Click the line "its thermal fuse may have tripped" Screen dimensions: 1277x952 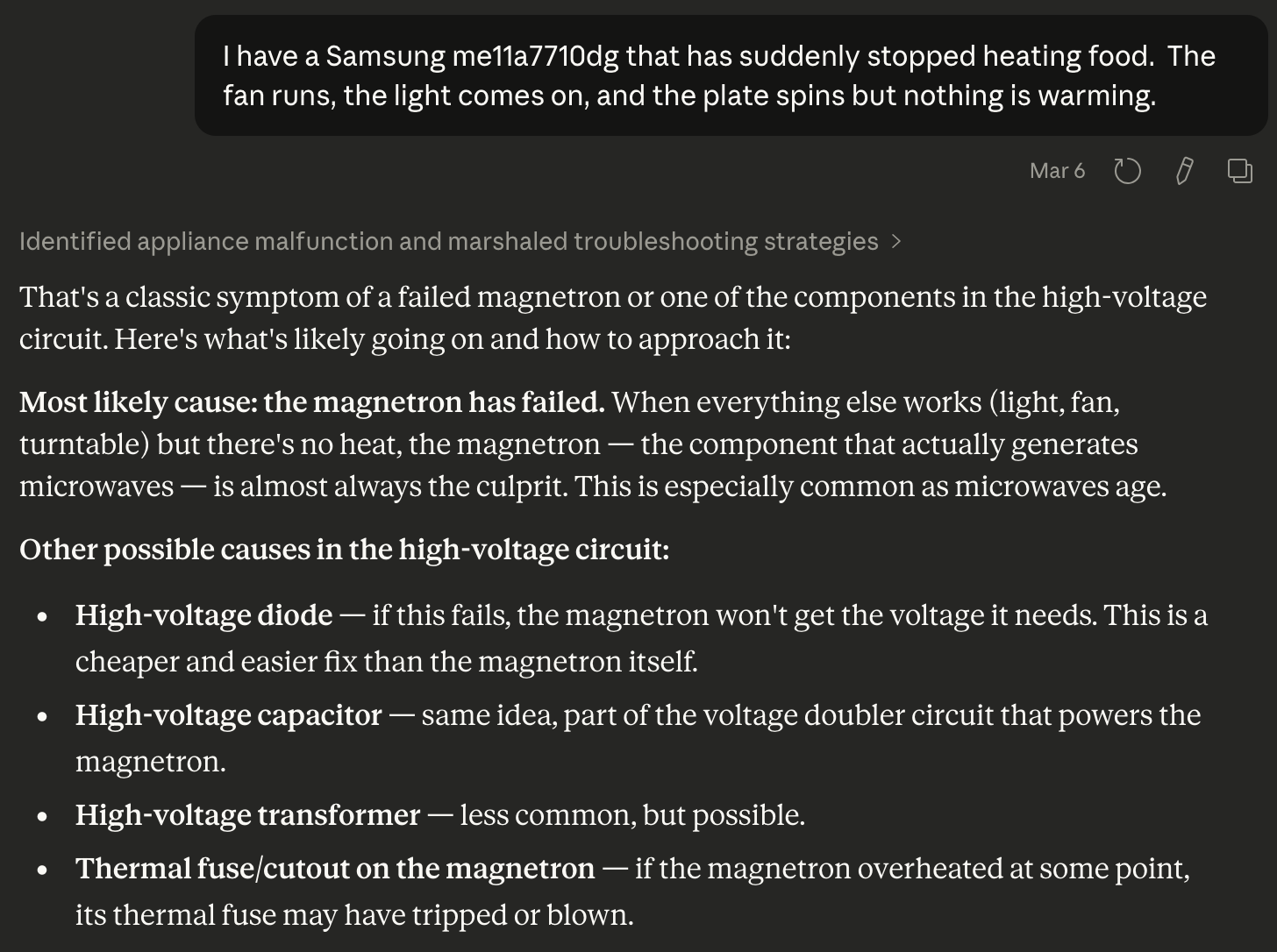point(353,914)
